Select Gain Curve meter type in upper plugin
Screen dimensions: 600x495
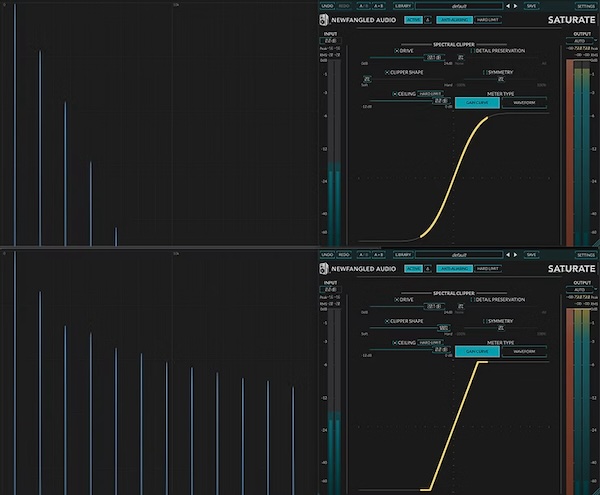click(477, 103)
